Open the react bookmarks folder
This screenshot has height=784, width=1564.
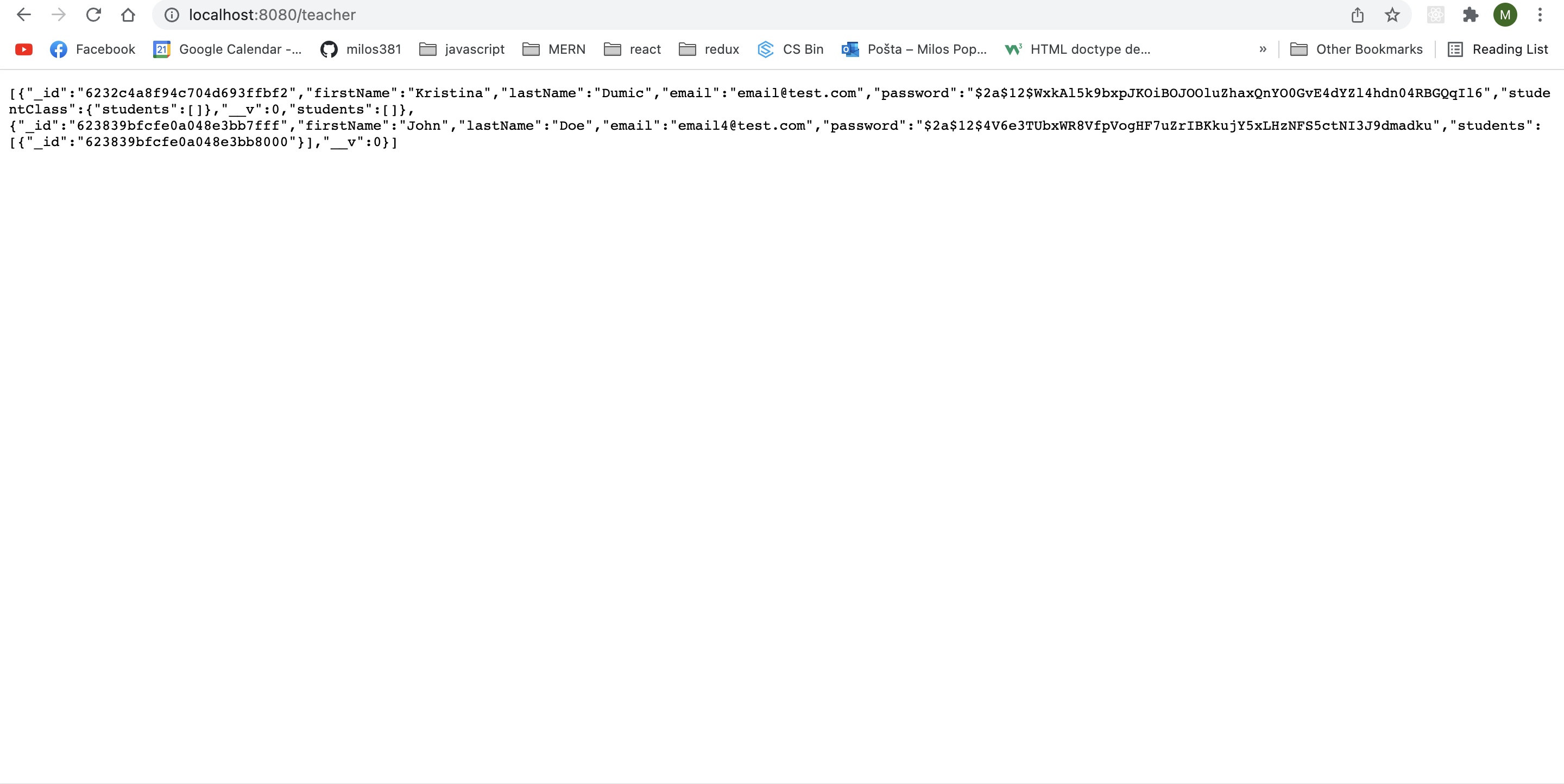pos(633,49)
